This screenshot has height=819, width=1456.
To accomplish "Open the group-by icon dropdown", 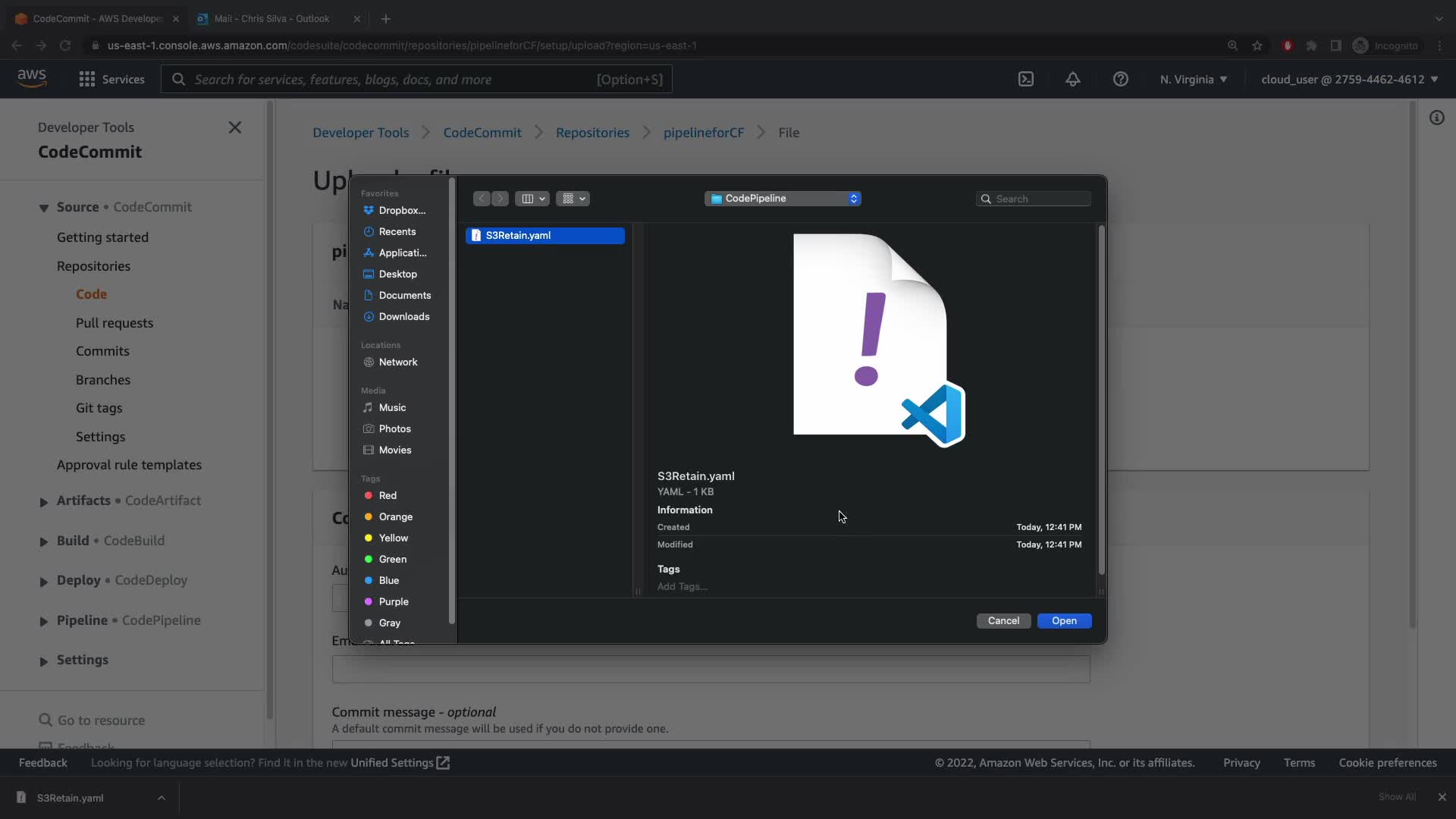I will 573,199.
